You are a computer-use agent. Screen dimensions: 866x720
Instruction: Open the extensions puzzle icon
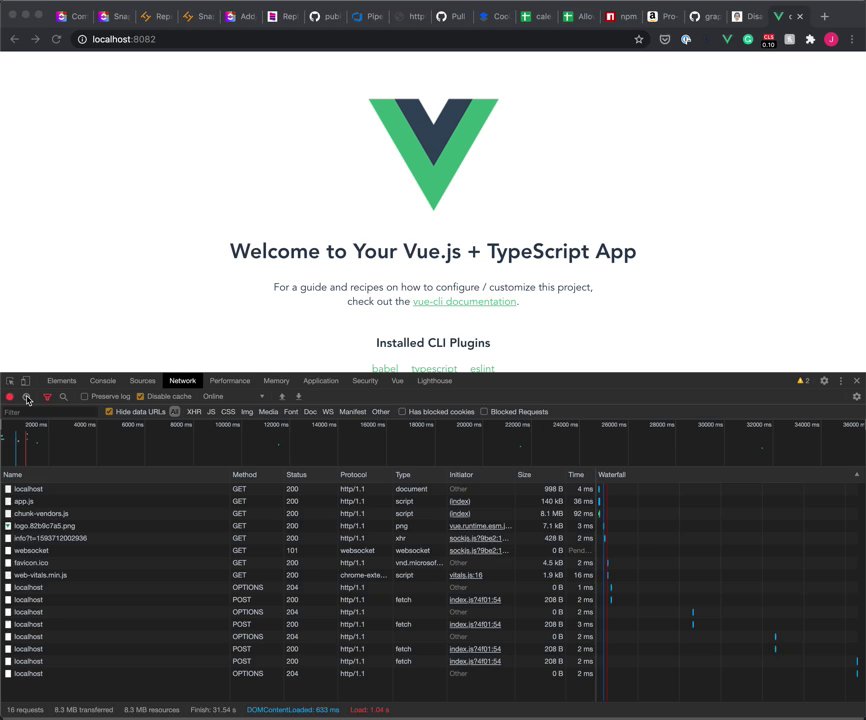pos(810,39)
